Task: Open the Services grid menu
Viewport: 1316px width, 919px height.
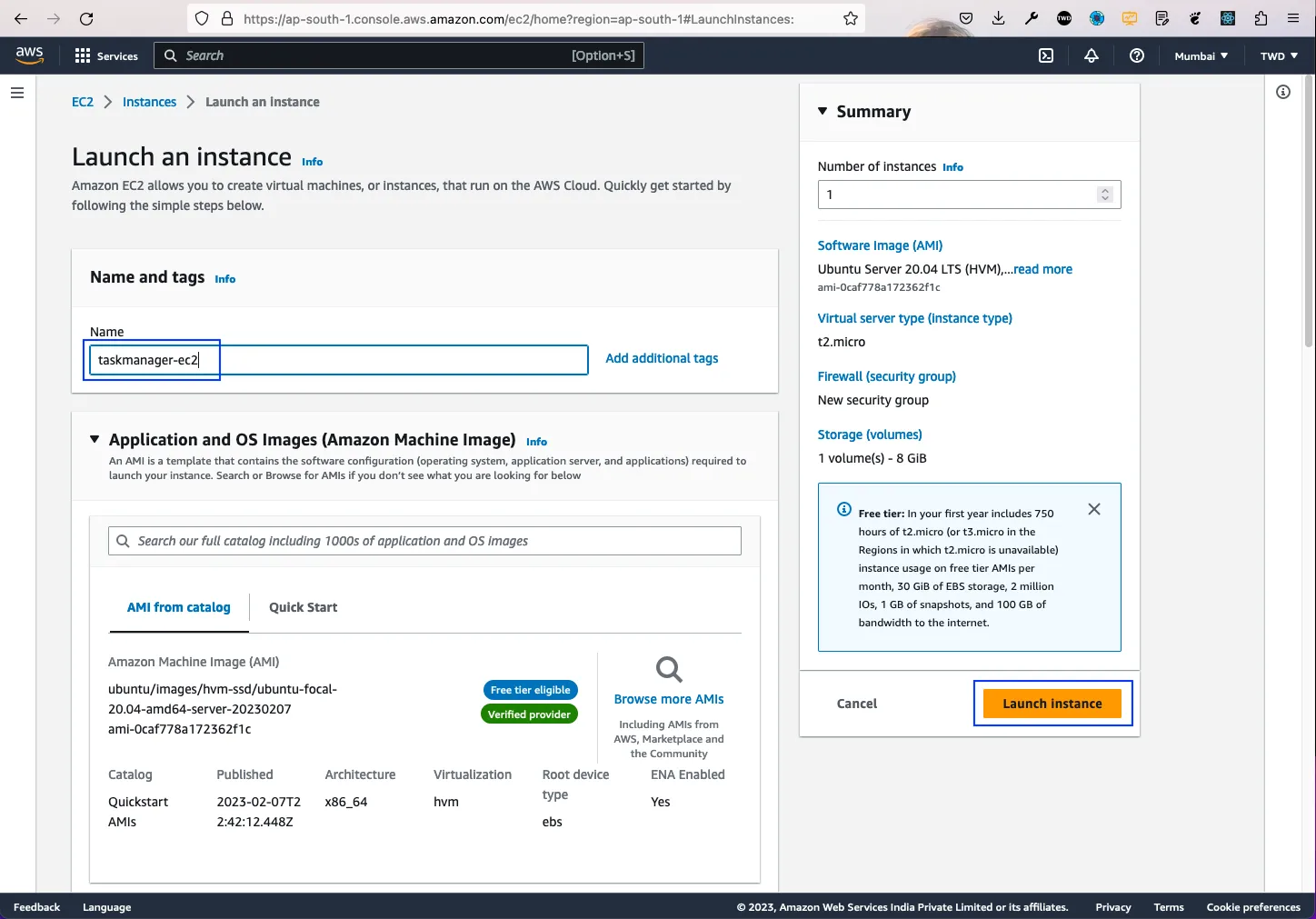Action: coord(83,55)
